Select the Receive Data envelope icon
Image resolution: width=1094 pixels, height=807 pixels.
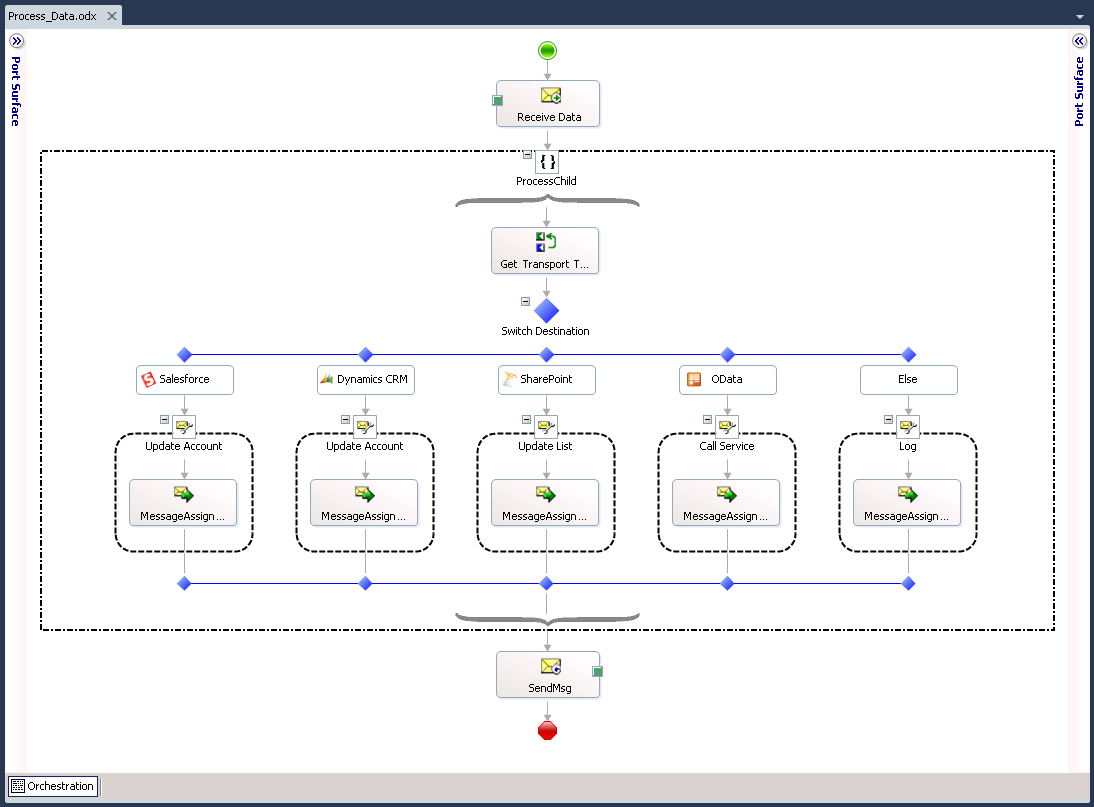(550, 96)
